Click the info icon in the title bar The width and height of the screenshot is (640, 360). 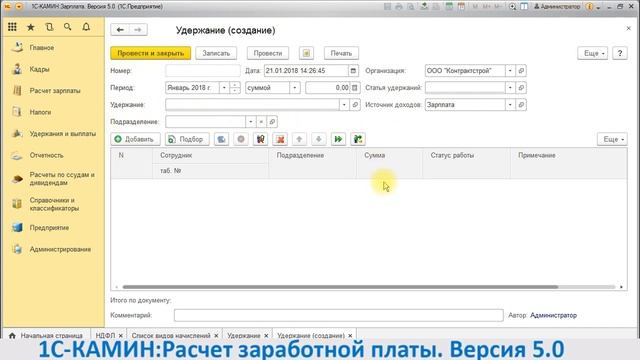(589, 7)
